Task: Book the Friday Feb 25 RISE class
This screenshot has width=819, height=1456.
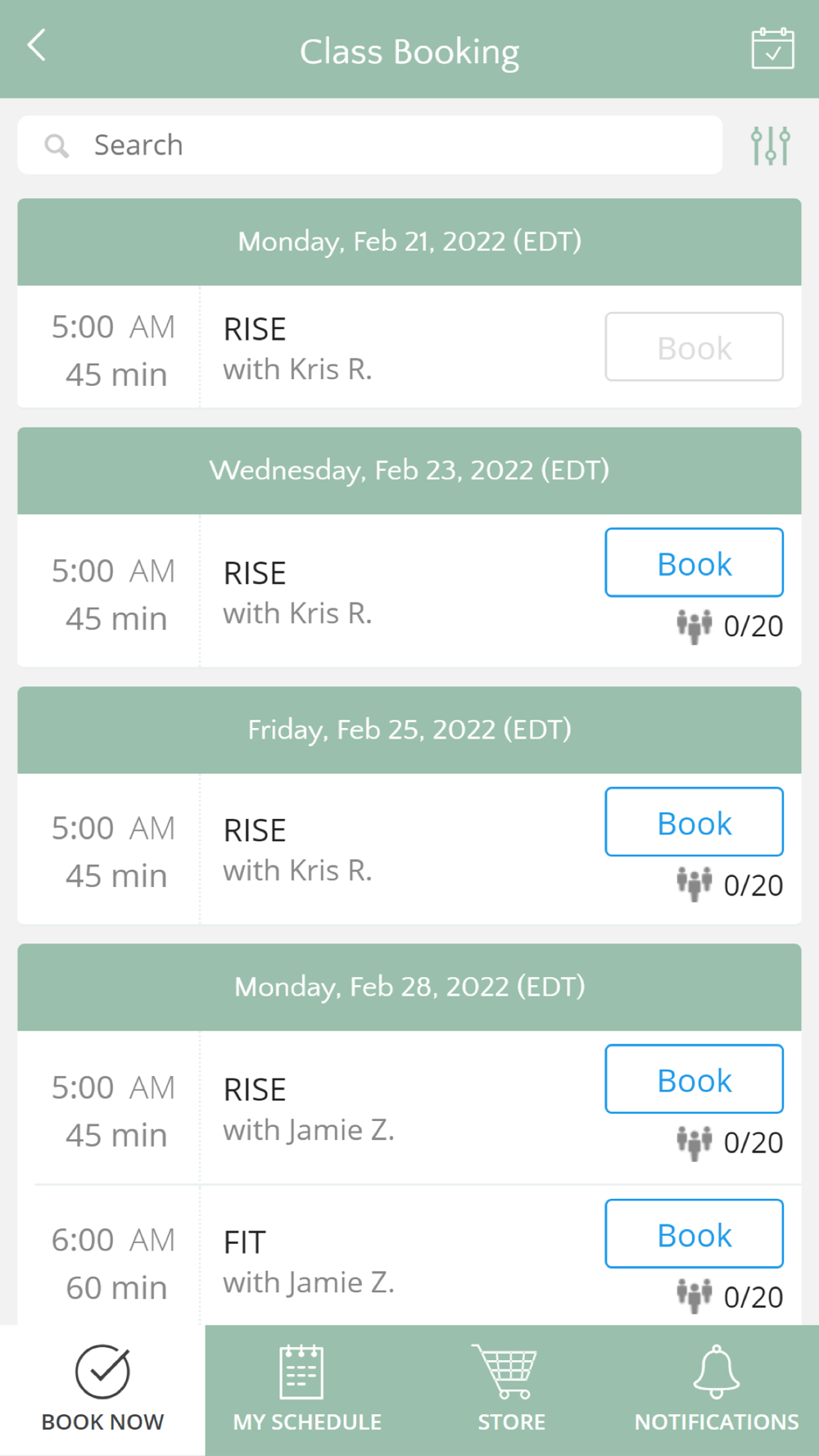Action: [x=694, y=822]
